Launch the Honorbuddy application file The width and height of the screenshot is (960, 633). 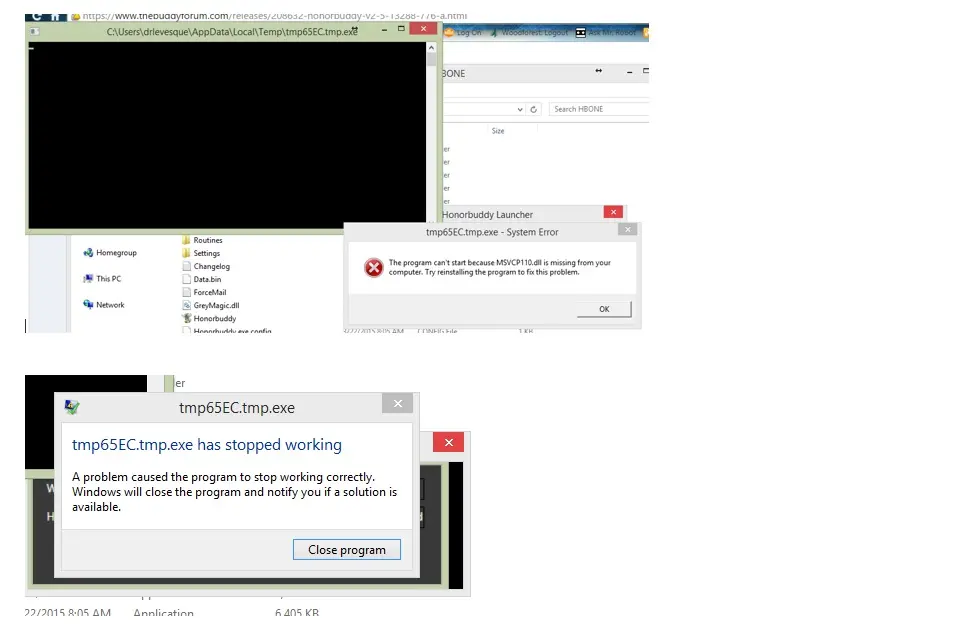click(x=214, y=318)
